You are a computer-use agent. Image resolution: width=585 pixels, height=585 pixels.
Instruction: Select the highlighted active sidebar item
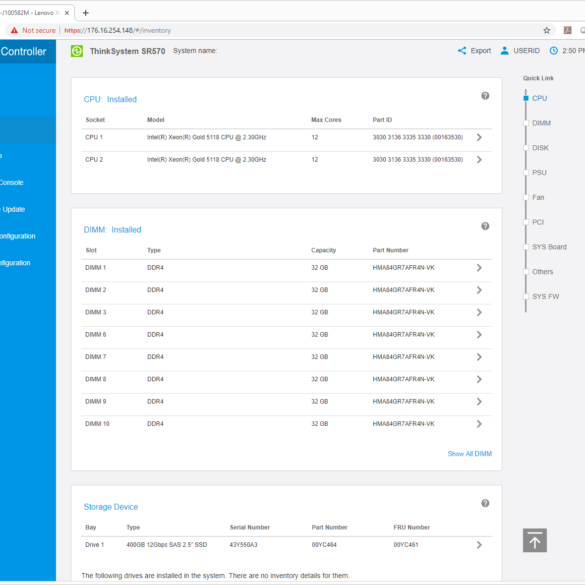pos(28,130)
